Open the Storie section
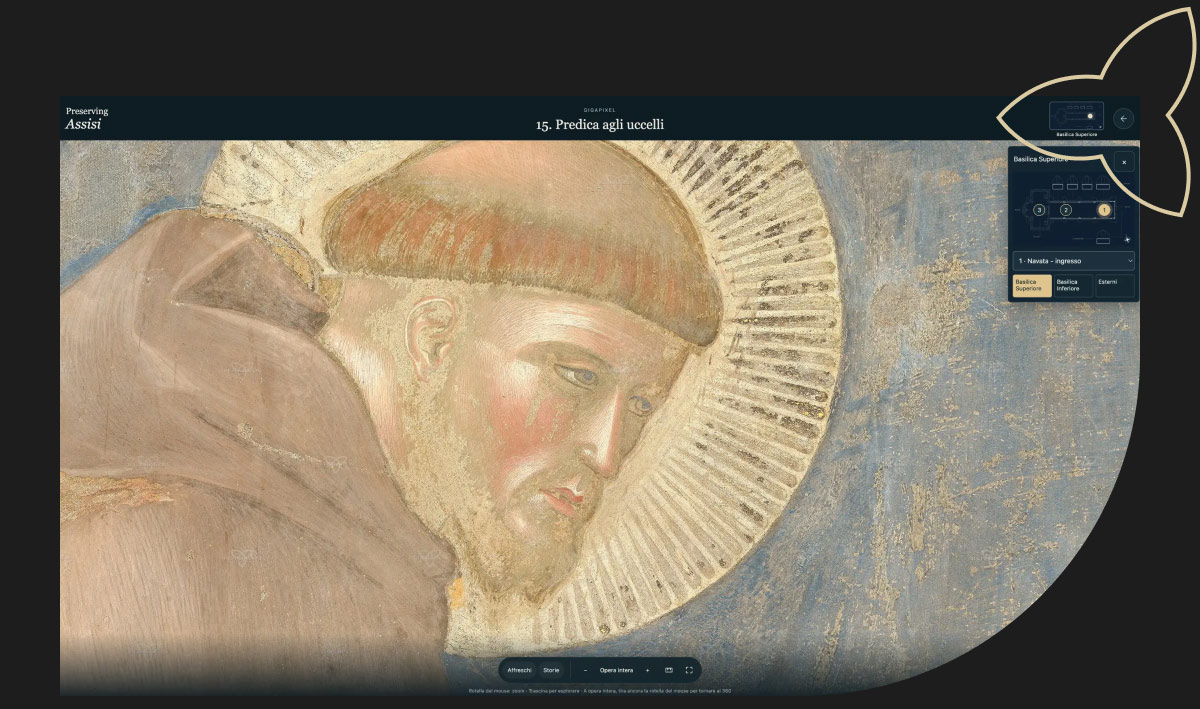 click(x=551, y=670)
